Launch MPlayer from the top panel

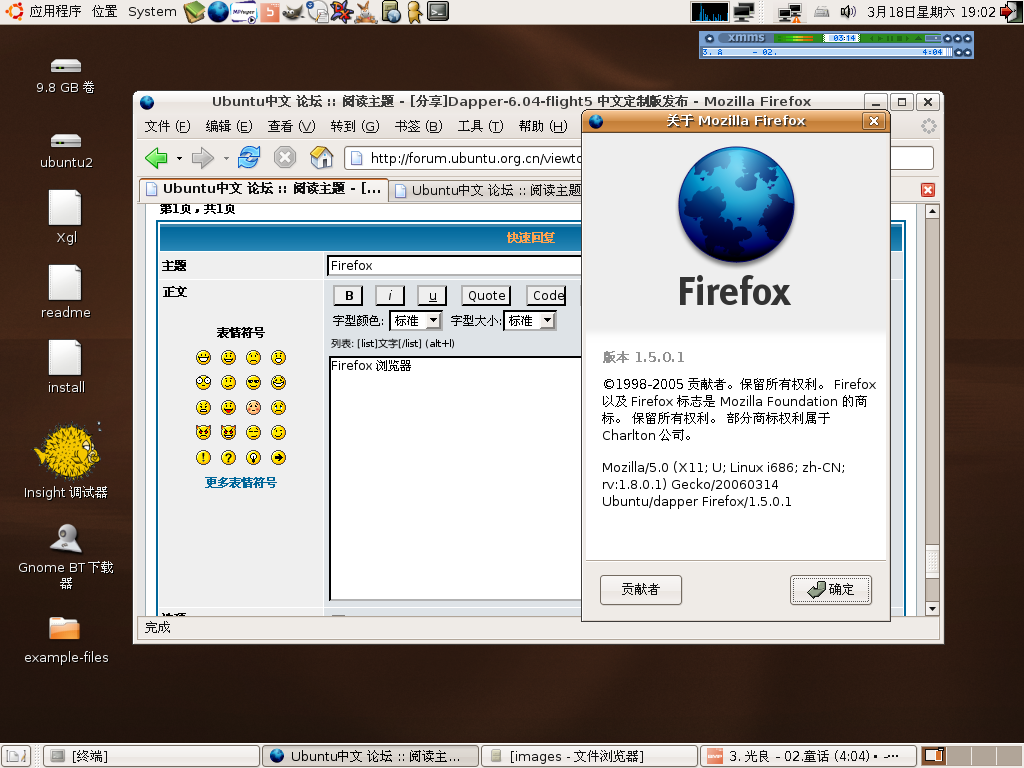click(244, 12)
